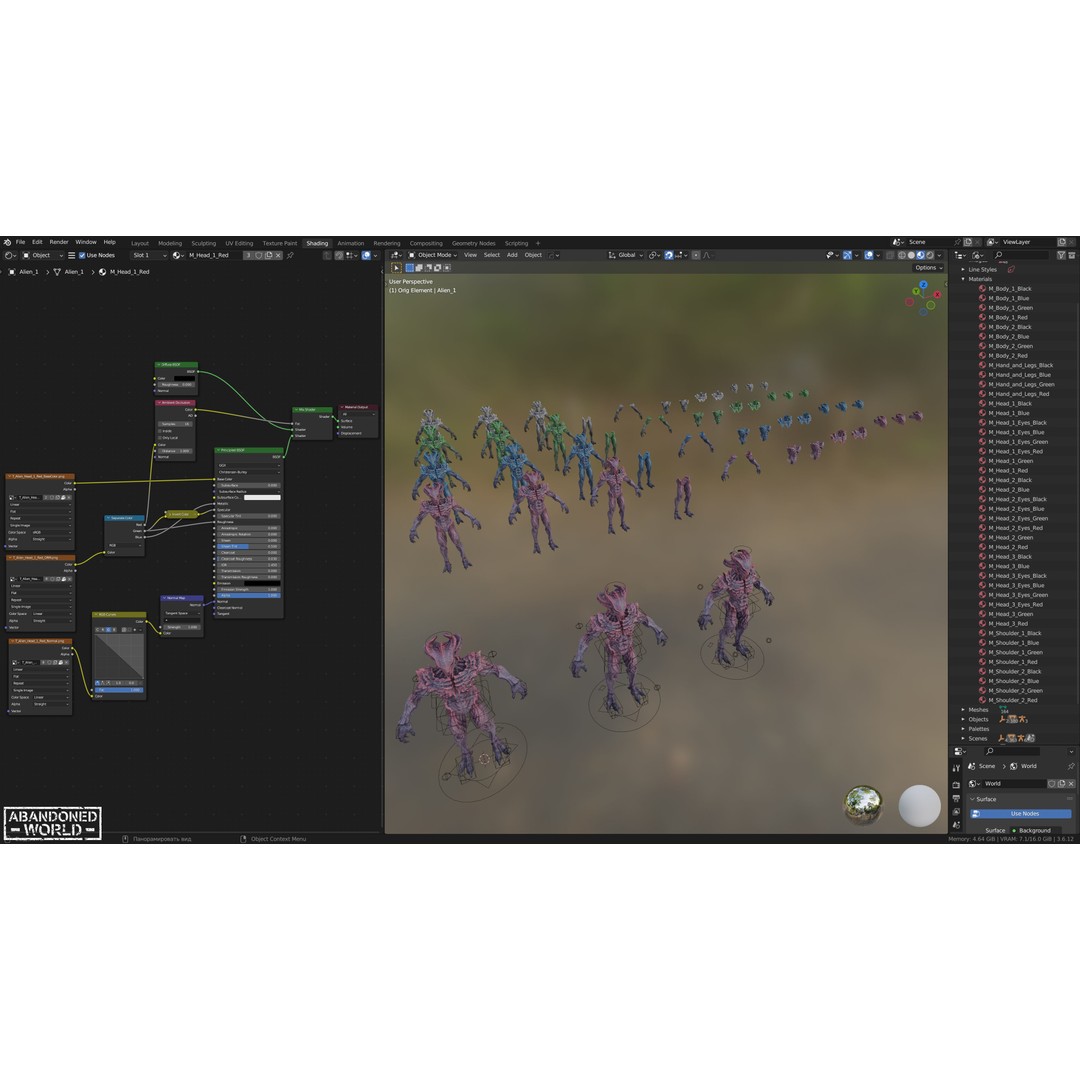Click the X axis on the navigation gizmo
1080x1080 pixels.
(x=937, y=295)
